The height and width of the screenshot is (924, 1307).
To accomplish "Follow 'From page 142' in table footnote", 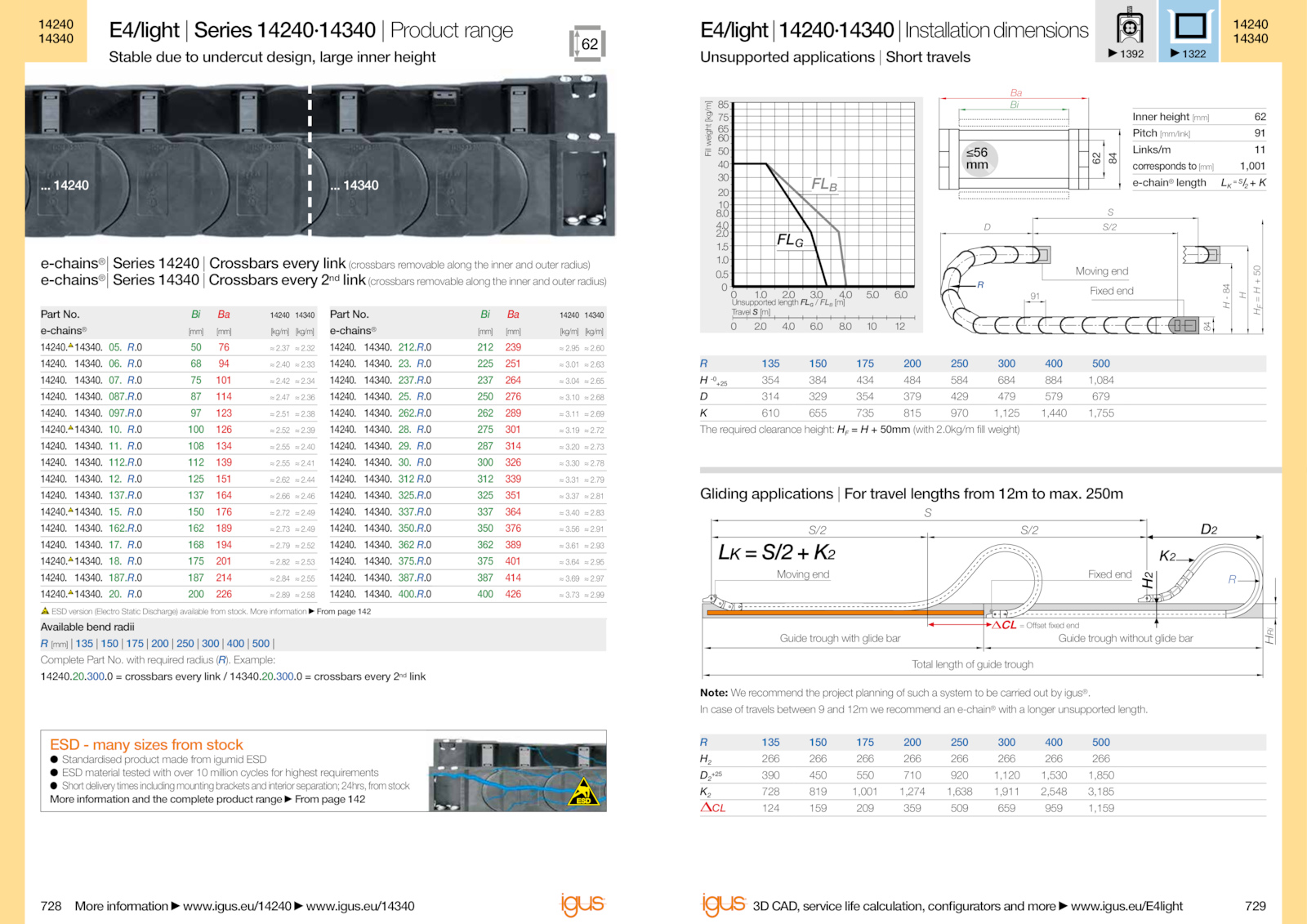I will click(344, 611).
